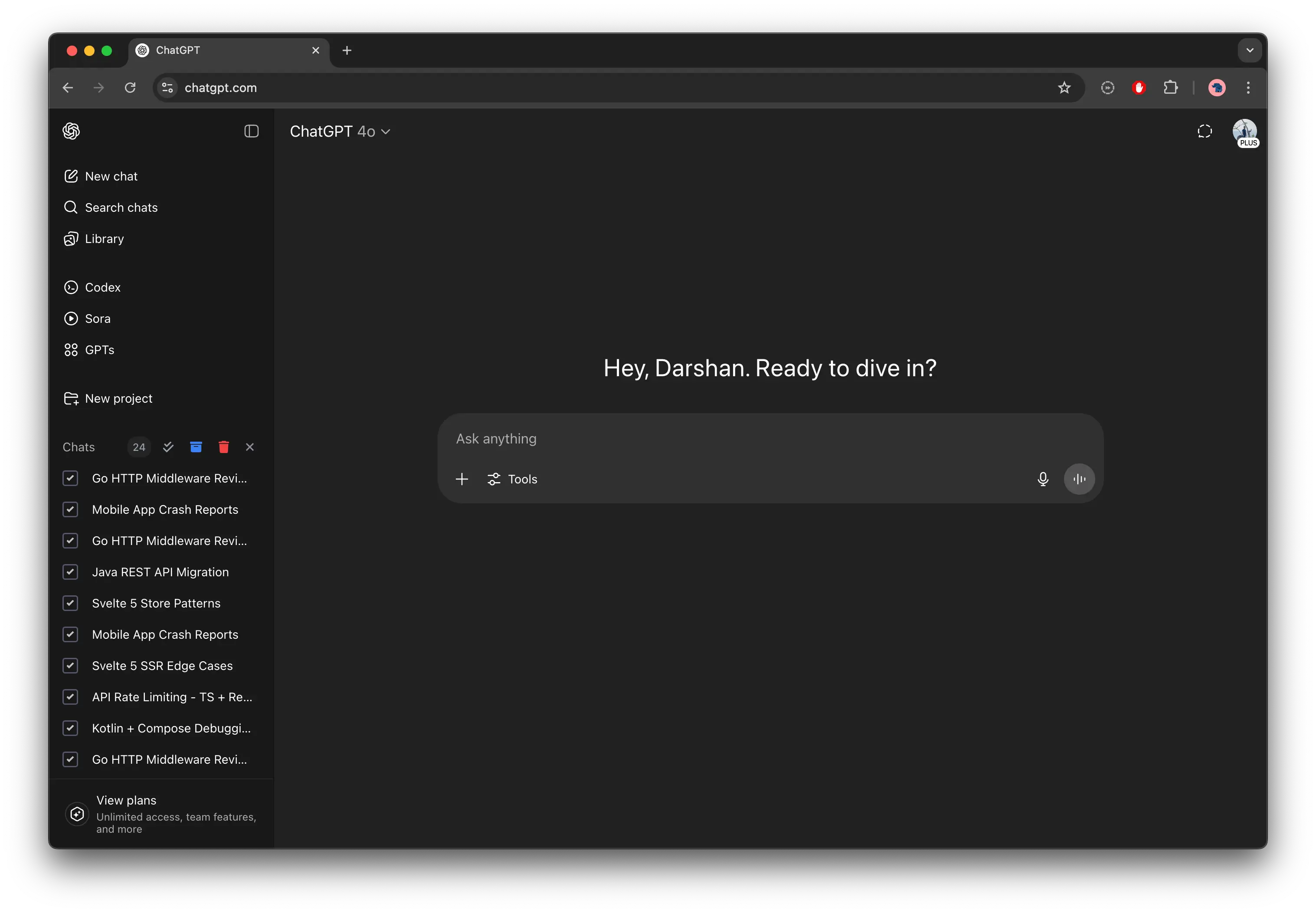Uncheck first Mobile App Crash Reports checkbox
The height and width of the screenshot is (913, 1316).
pos(70,509)
